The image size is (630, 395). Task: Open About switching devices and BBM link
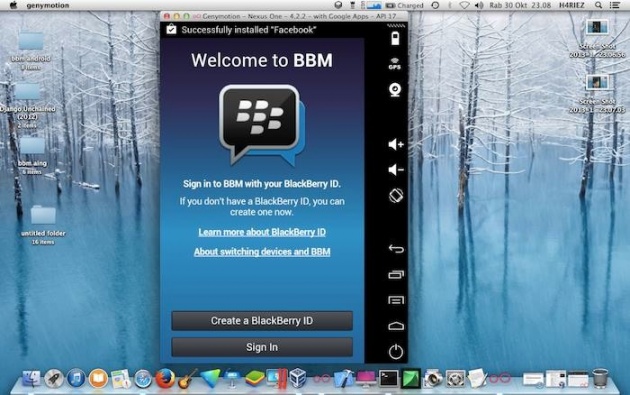tap(262, 252)
